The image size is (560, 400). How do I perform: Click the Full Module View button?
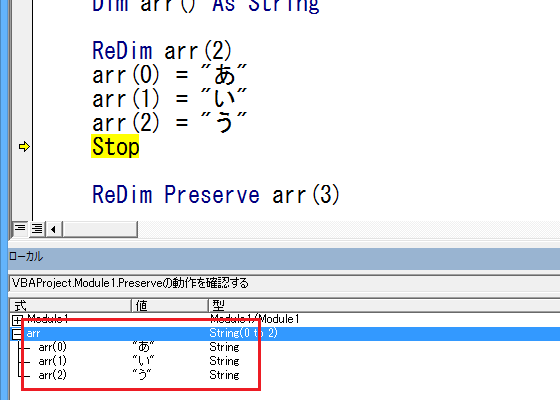(x=36, y=229)
